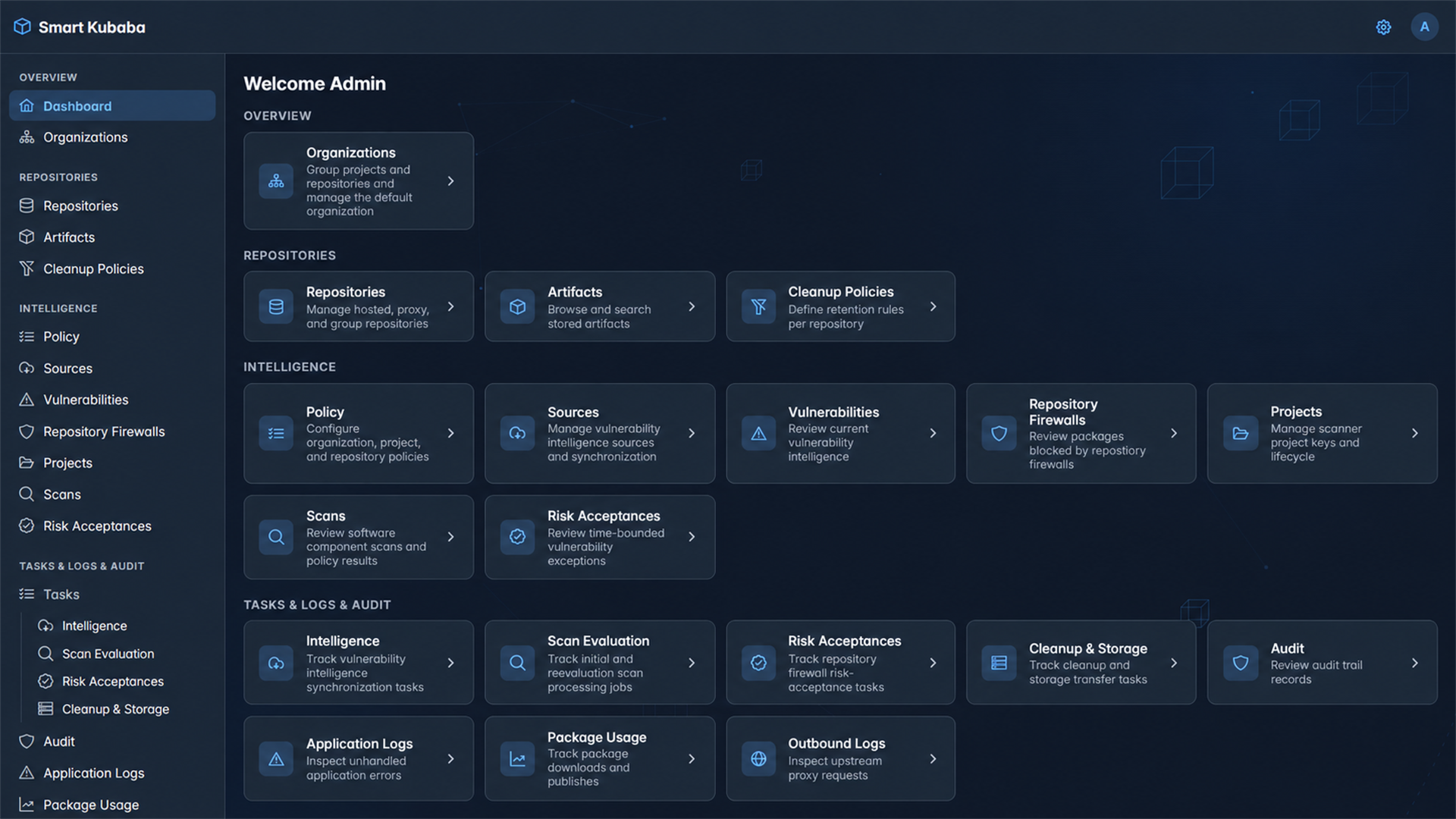
Task: Go to Artifacts in the sidebar
Action: 112,237
